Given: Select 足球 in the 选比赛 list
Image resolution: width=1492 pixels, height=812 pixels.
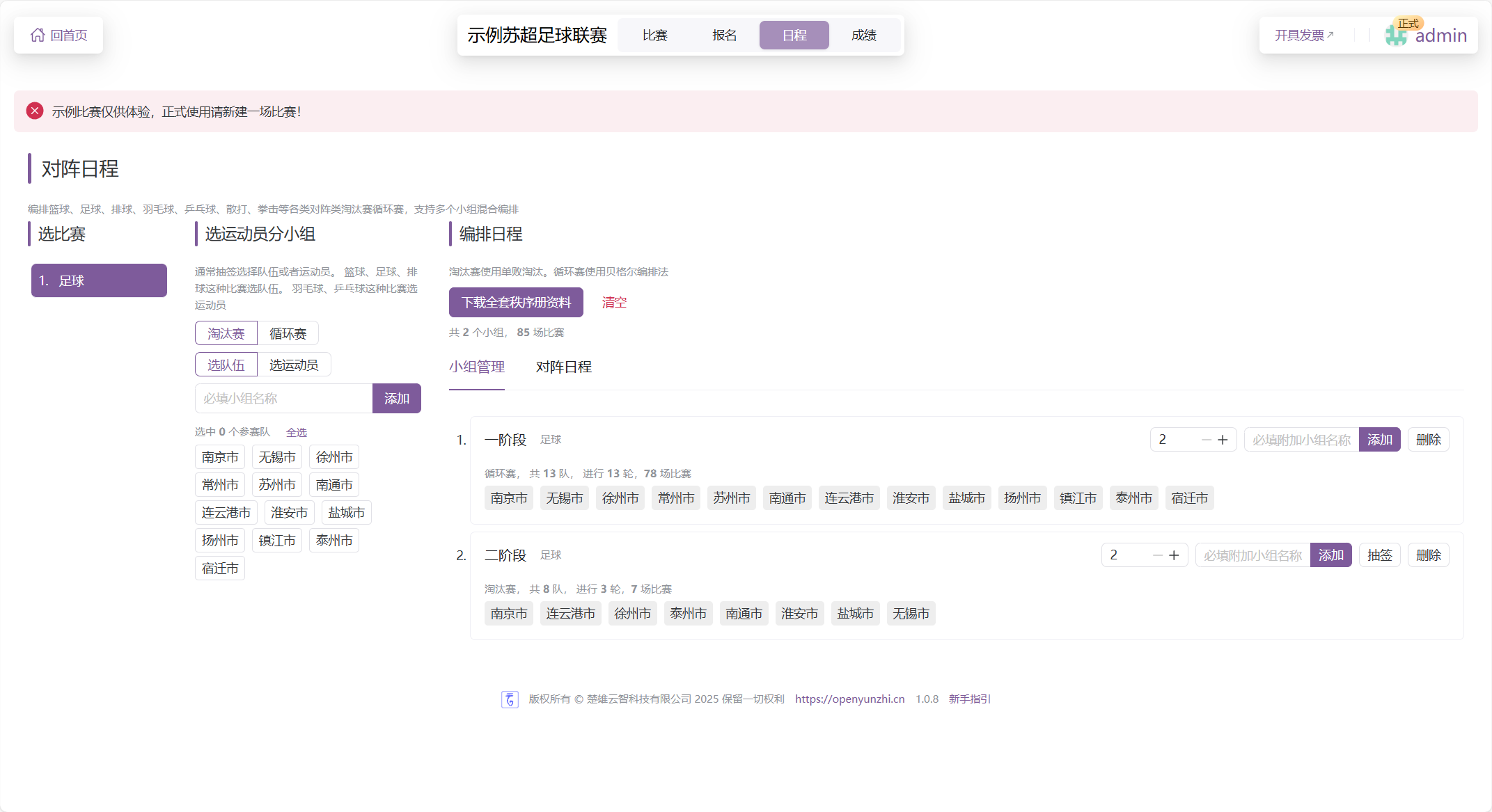Looking at the screenshot, I should (x=99, y=280).
